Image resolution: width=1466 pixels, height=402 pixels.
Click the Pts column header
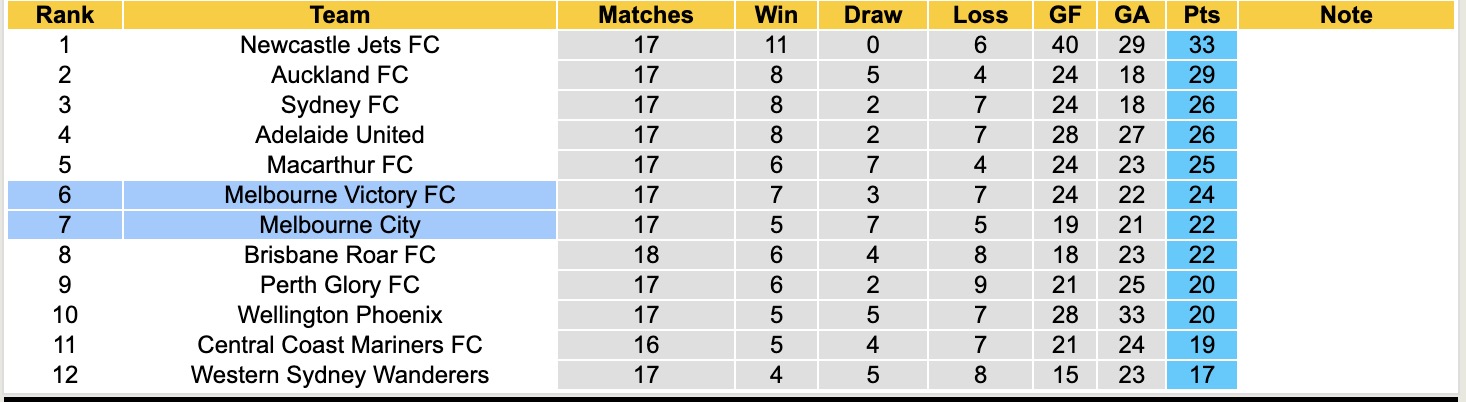[x=1201, y=15]
